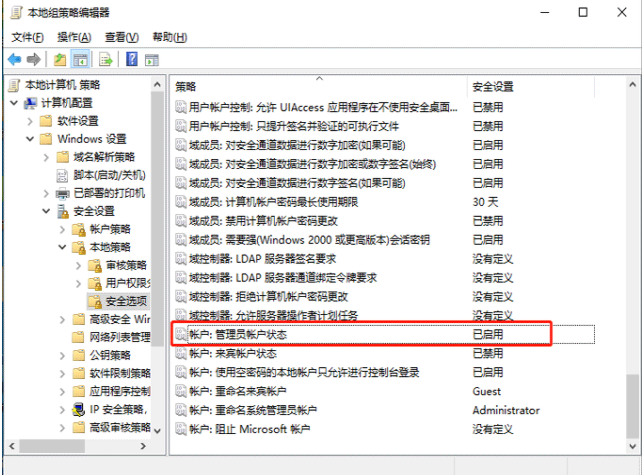Collapse the 计算机配置 tree node
The image size is (644, 476).
pyautogui.click(x=13, y=103)
